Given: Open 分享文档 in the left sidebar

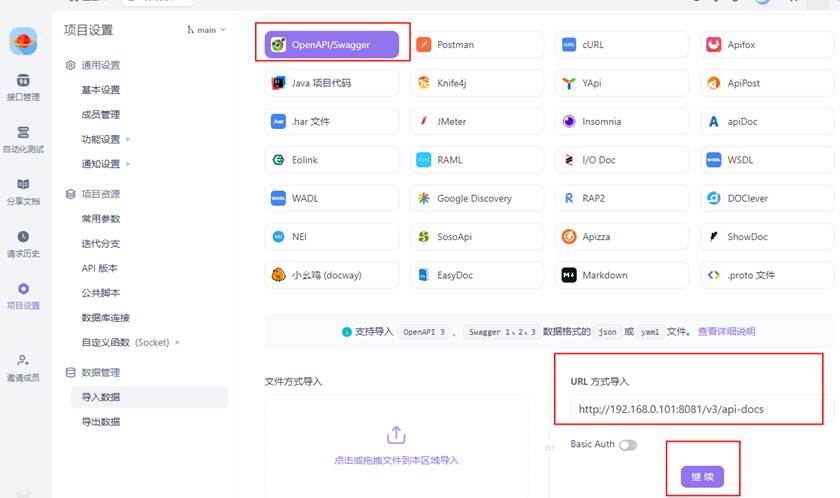Looking at the screenshot, I should [x=23, y=192].
